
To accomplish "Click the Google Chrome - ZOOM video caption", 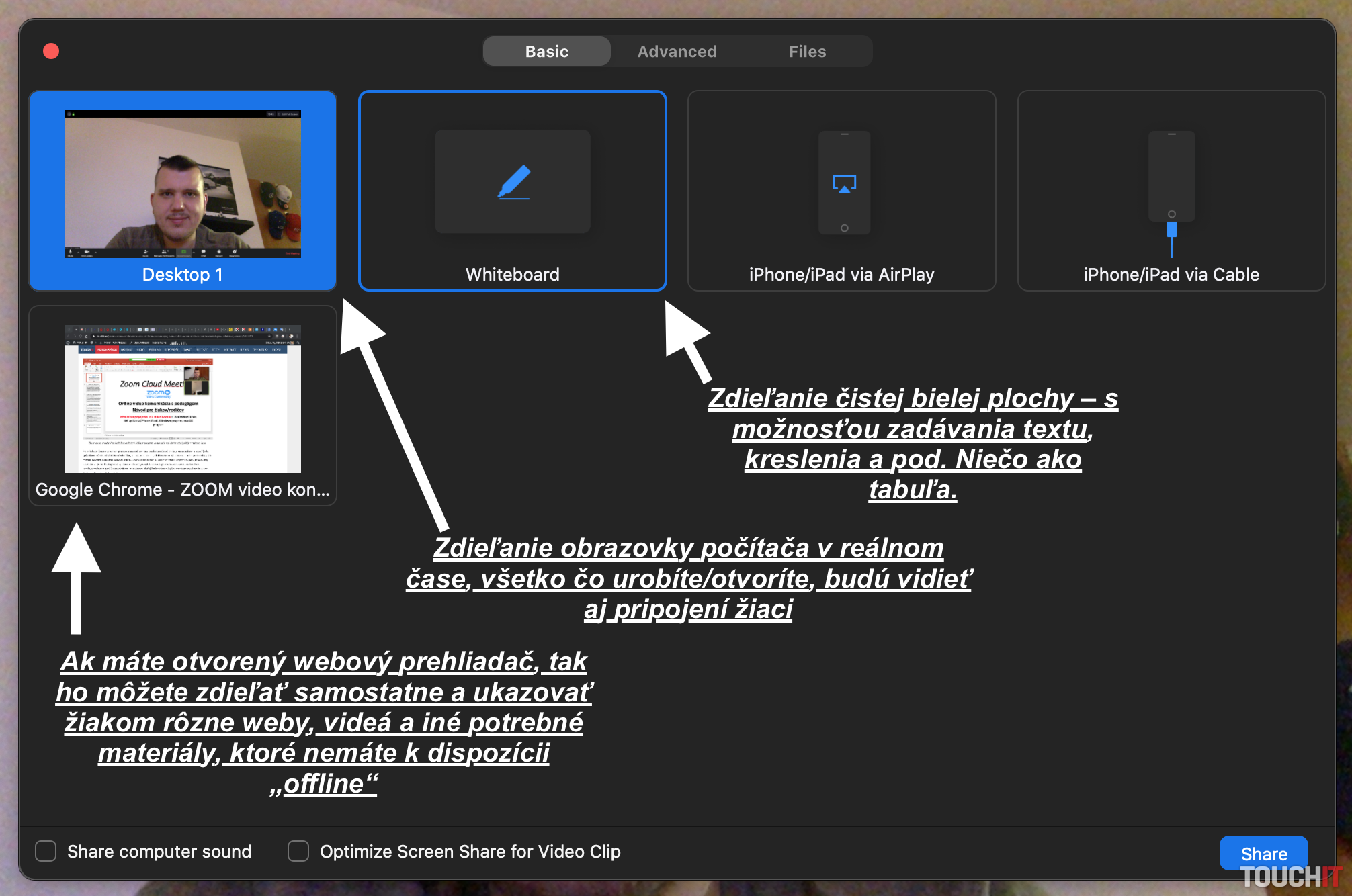I will coord(182,490).
